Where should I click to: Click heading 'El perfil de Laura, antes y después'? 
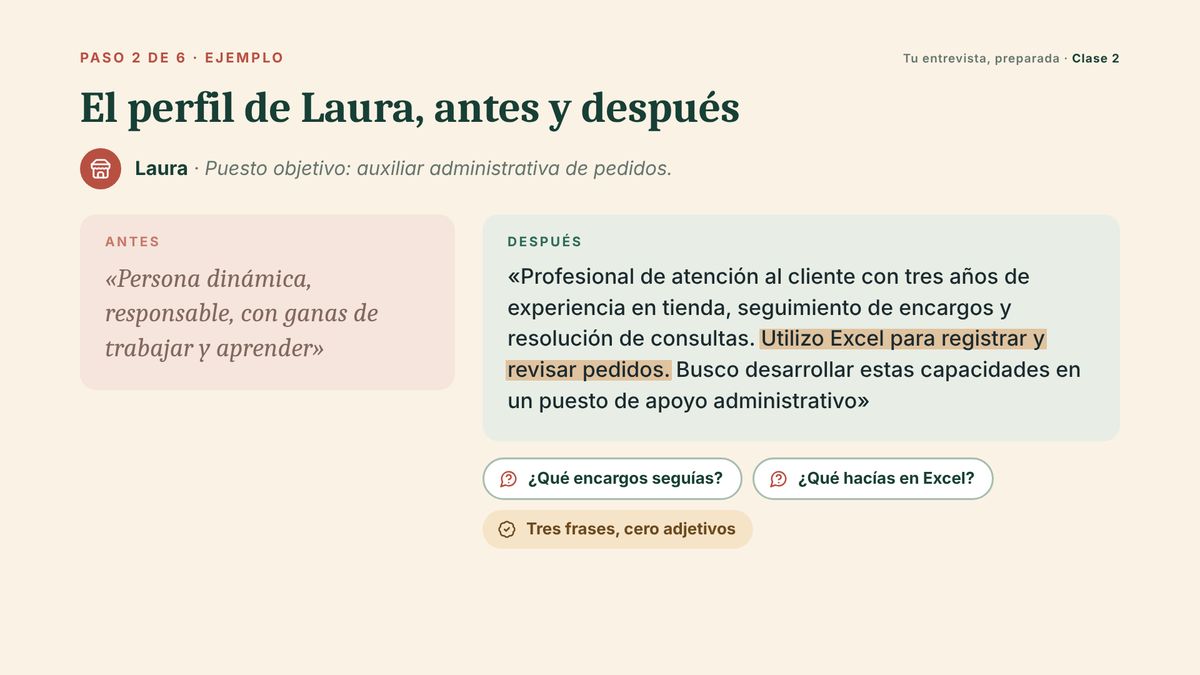tap(410, 109)
